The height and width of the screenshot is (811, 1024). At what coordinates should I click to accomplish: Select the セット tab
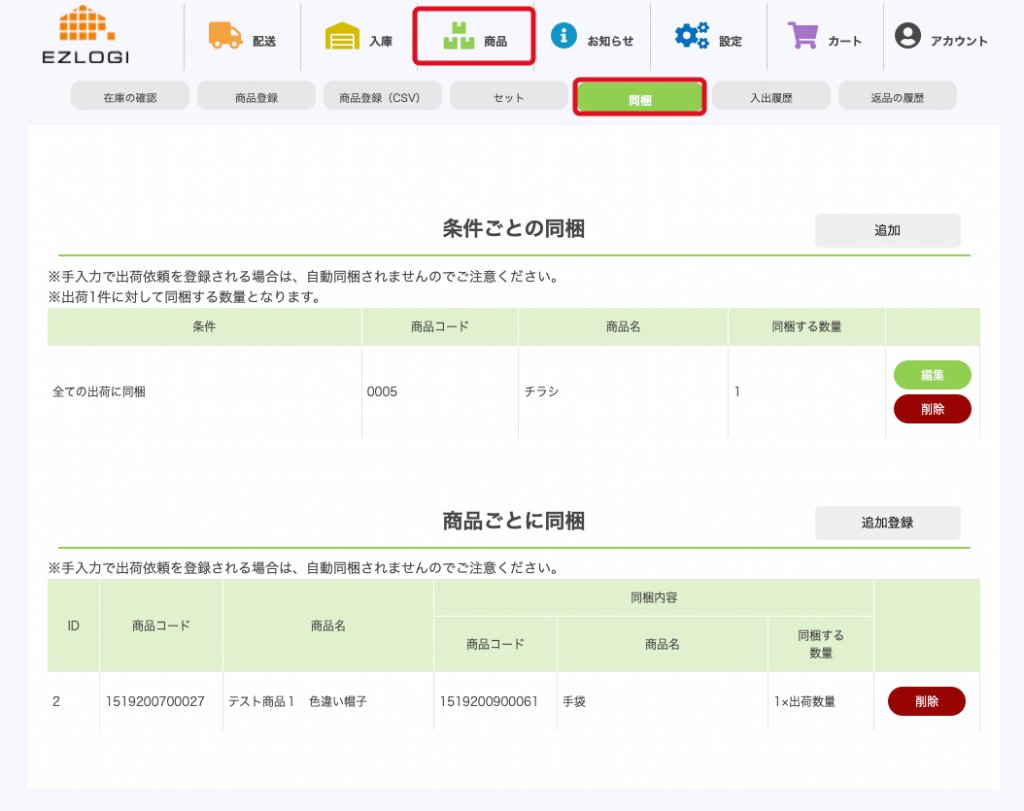point(509,97)
